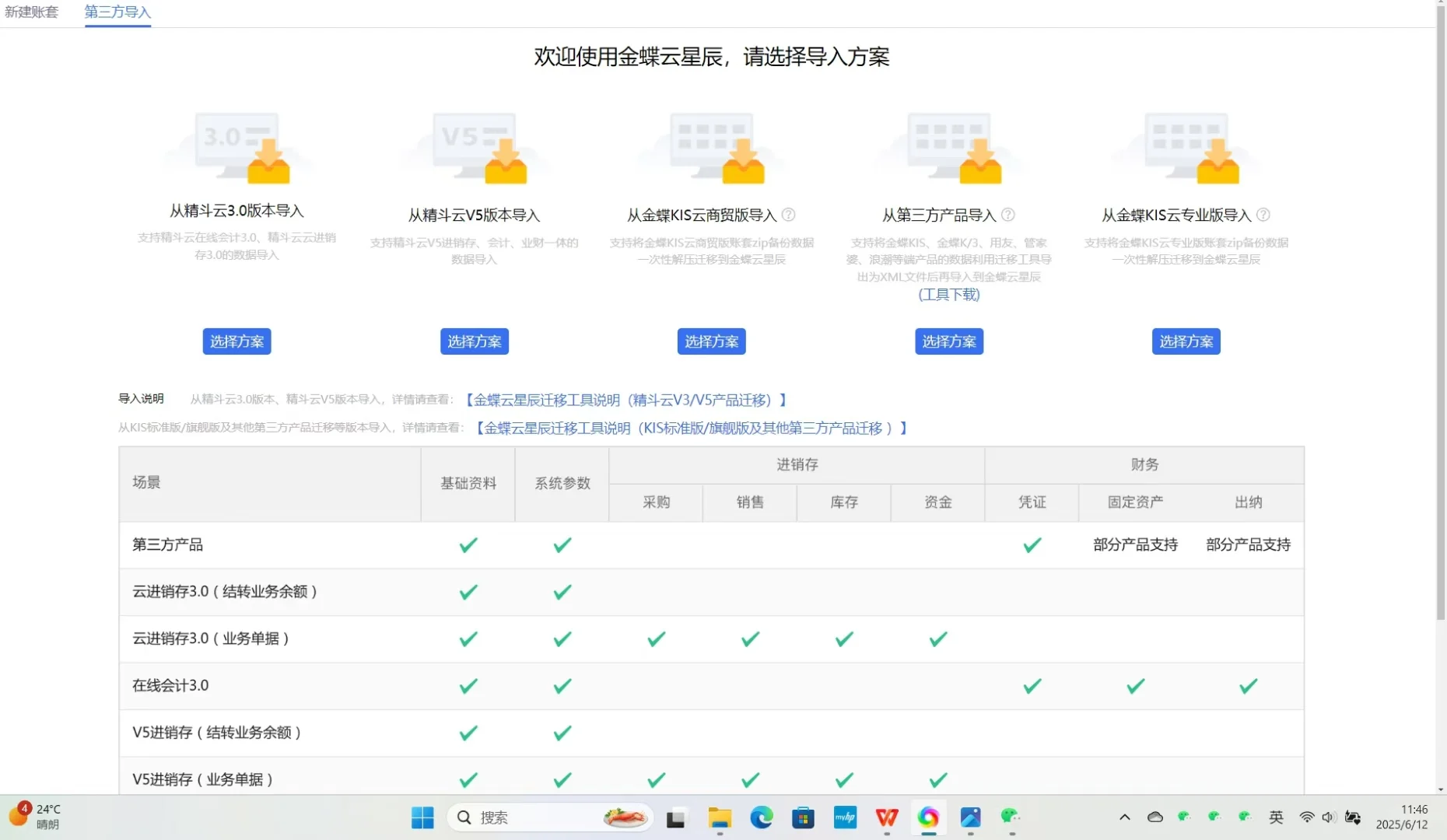Click the 精斗云3.0 import illustration icon
Viewport: 1447px width, 840px height.
click(x=236, y=148)
